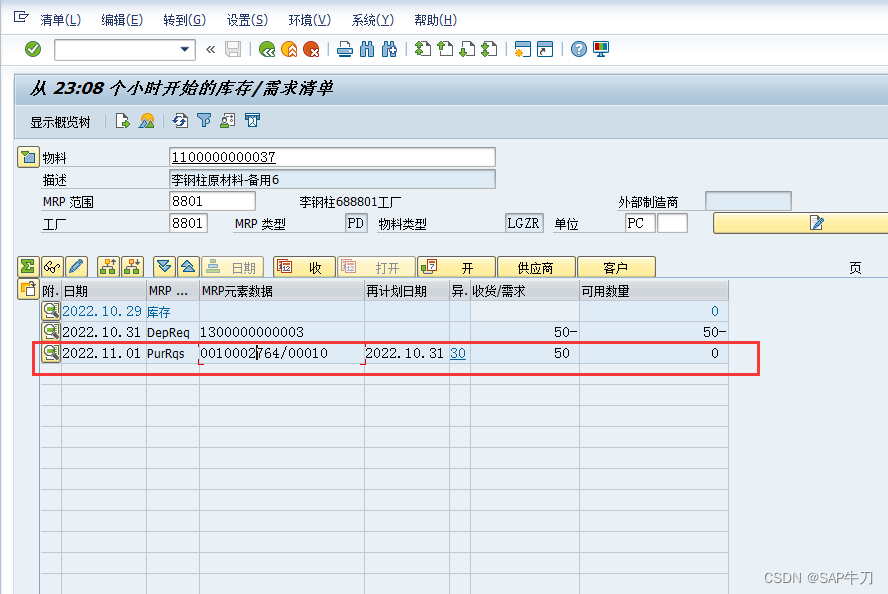The width and height of the screenshot is (888, 594).
Task: Click the Find binoculars icon
Action: 367,49
